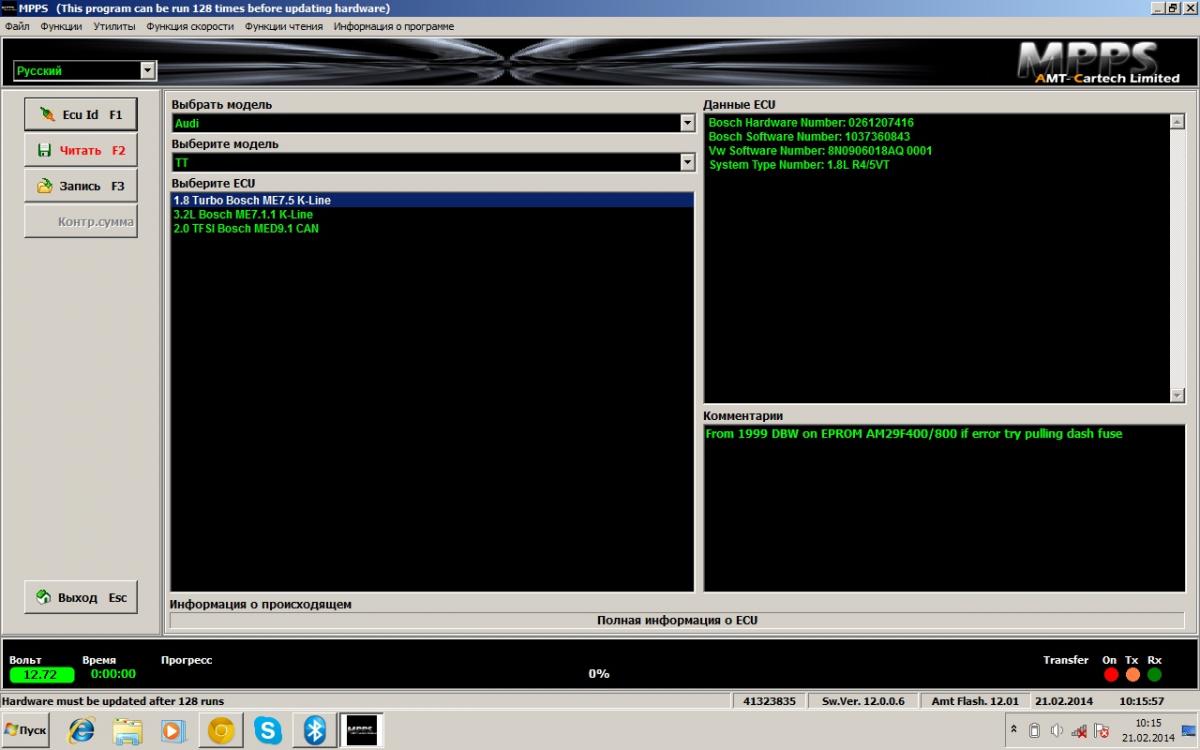Click the orange Tx indicator light
Viewport: 1200px width, 750px height.
click(x=1133, y=675)
